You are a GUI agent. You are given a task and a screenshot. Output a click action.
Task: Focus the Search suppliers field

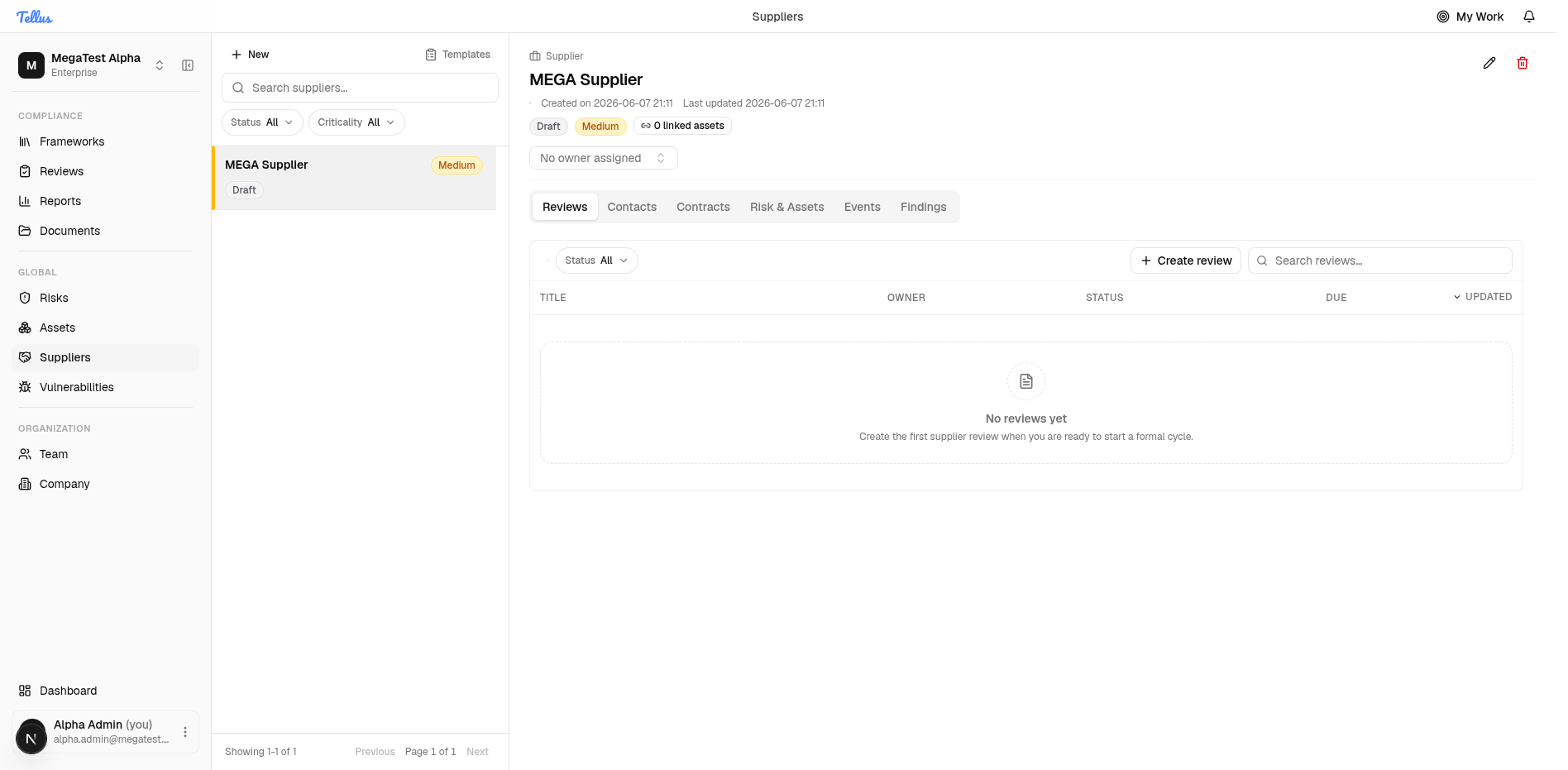point(360,88)
